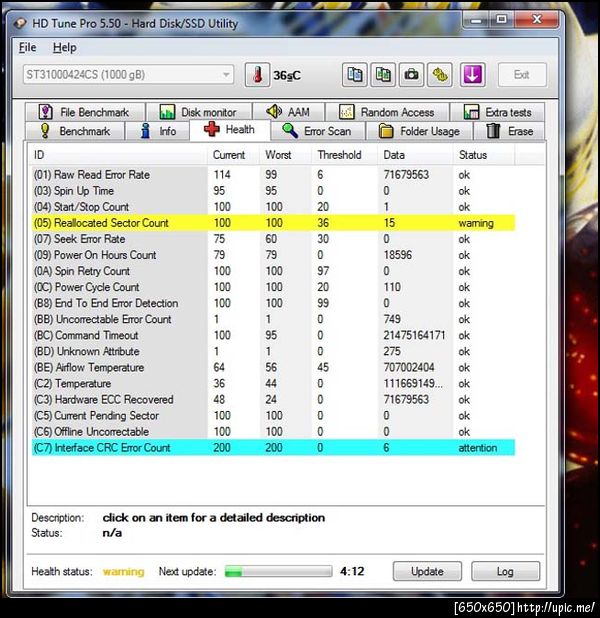Click the Current column header
Image resolution: width=600 pixels, height=618 pixels.
click(x=233, y=155)
